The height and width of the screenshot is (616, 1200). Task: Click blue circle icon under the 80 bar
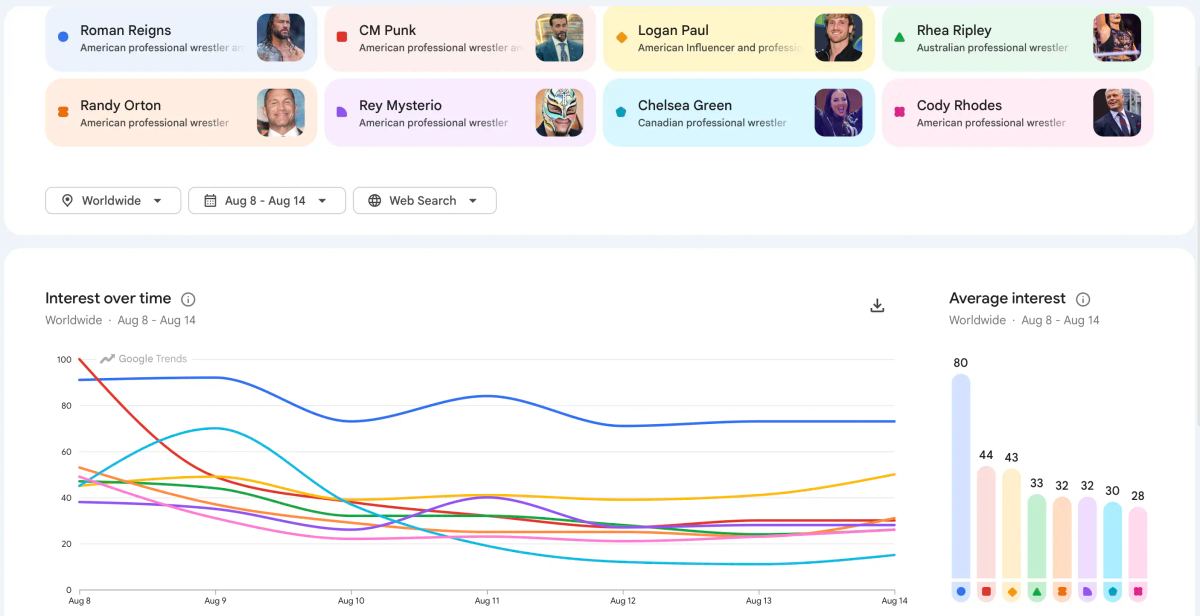[961, 592]
